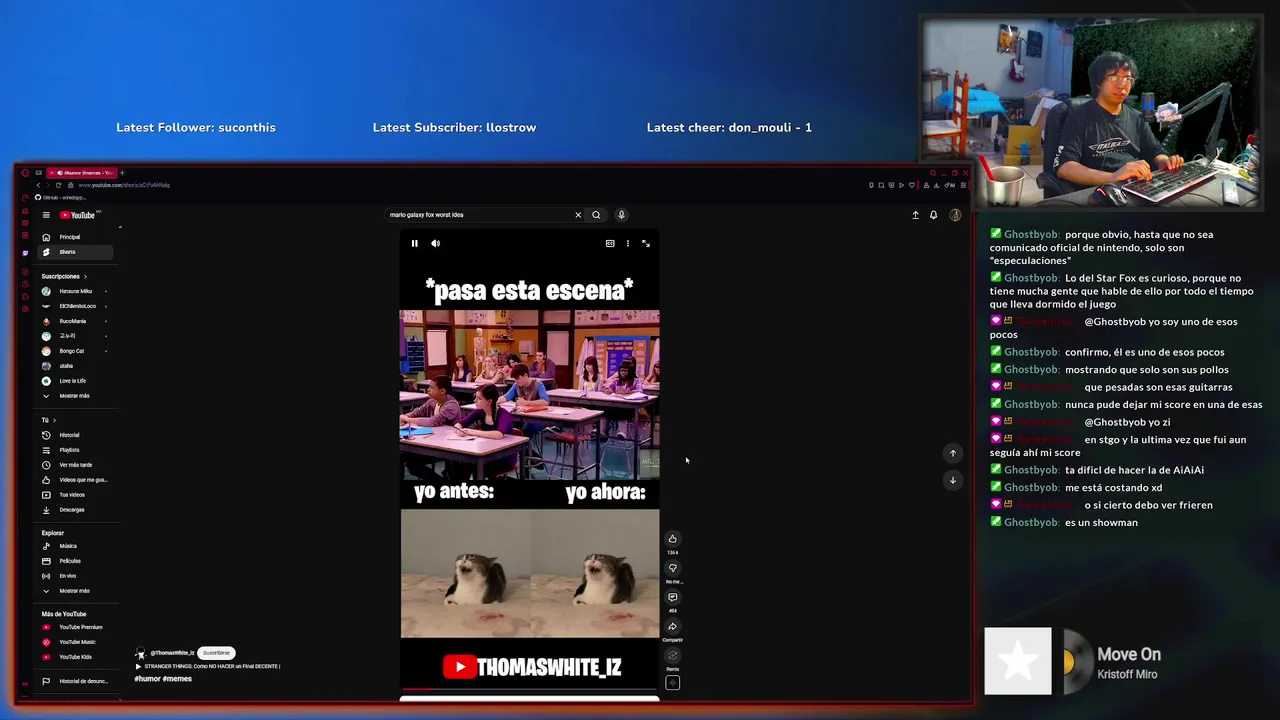1280x720 pixels.
Task: Show more subscriptions with Mostrar más
Action: pos(76,396)
